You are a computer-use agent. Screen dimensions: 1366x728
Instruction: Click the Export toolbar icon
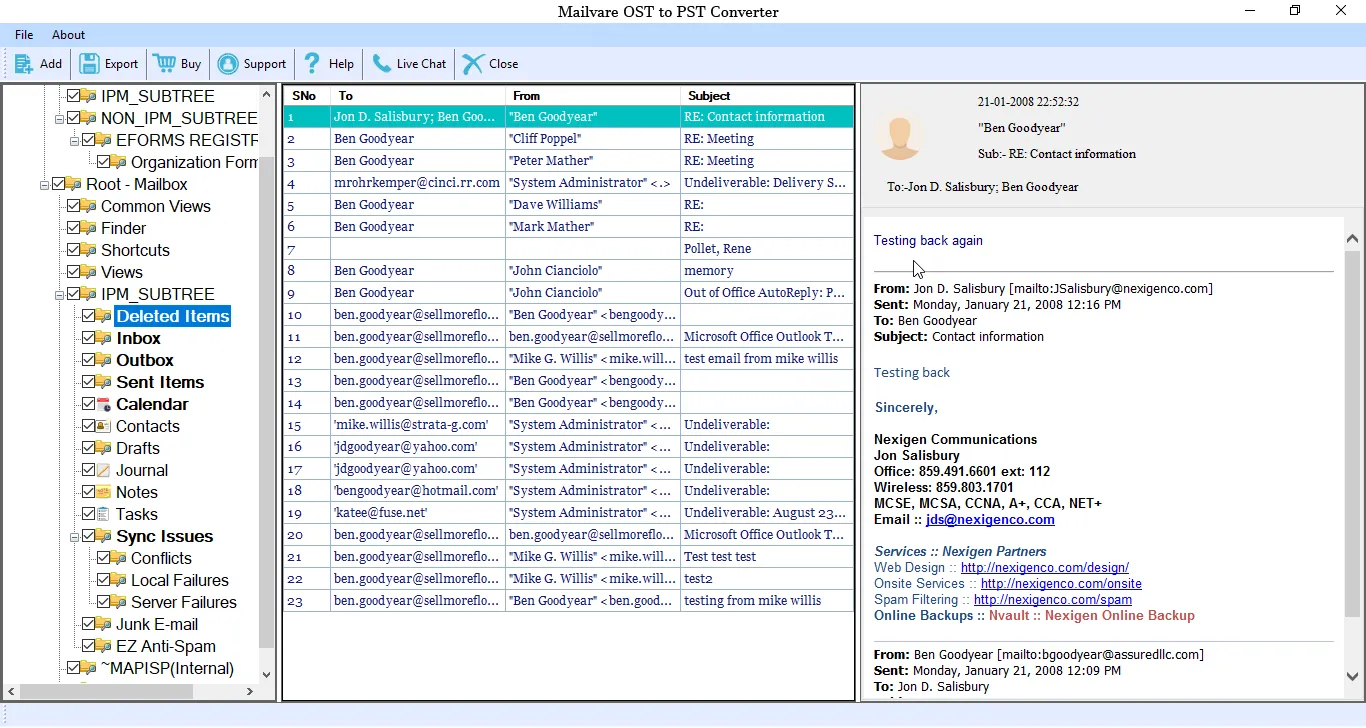point(90,64)
